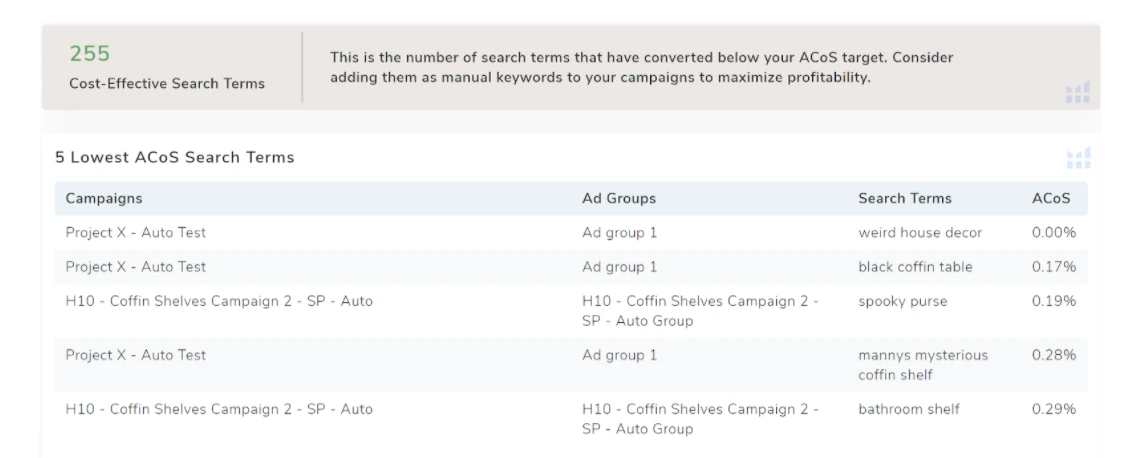
Task: Select the 'weird house decor' search term
Action: pyautogui.click(x=919, y=233)
